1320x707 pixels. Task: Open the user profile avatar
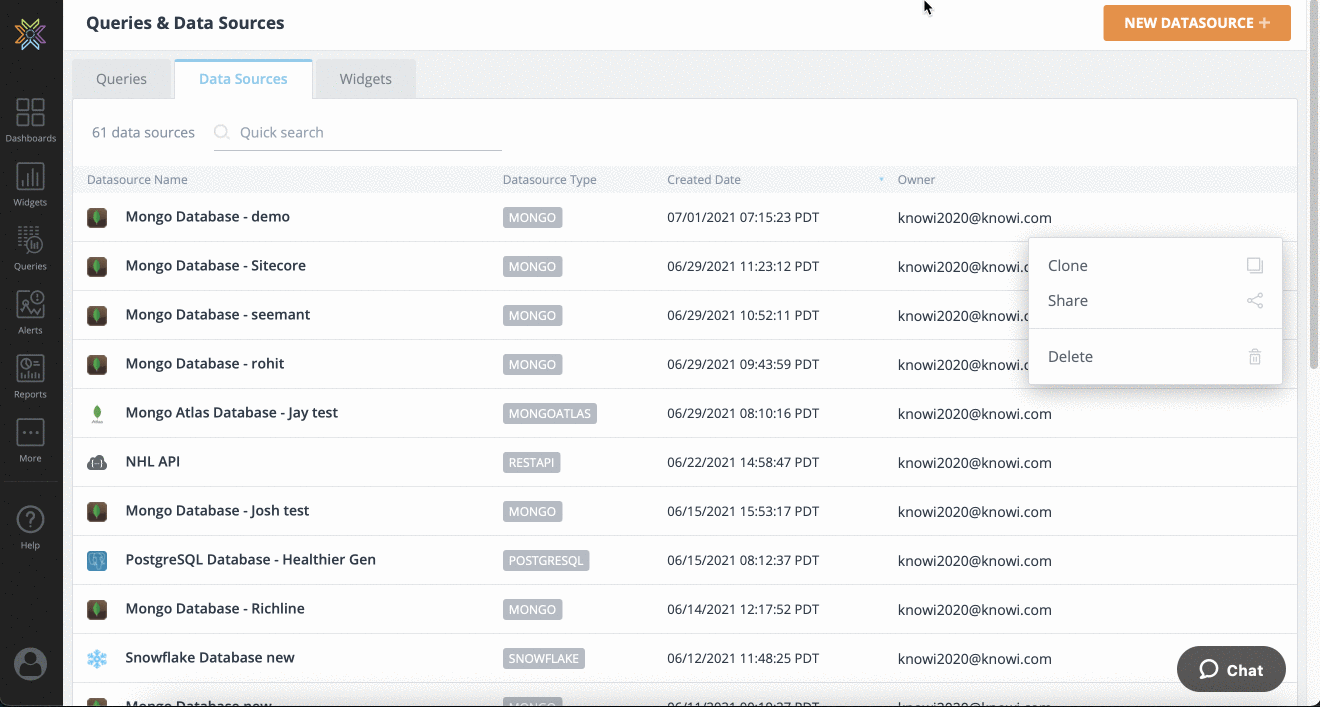coord(30,664)
